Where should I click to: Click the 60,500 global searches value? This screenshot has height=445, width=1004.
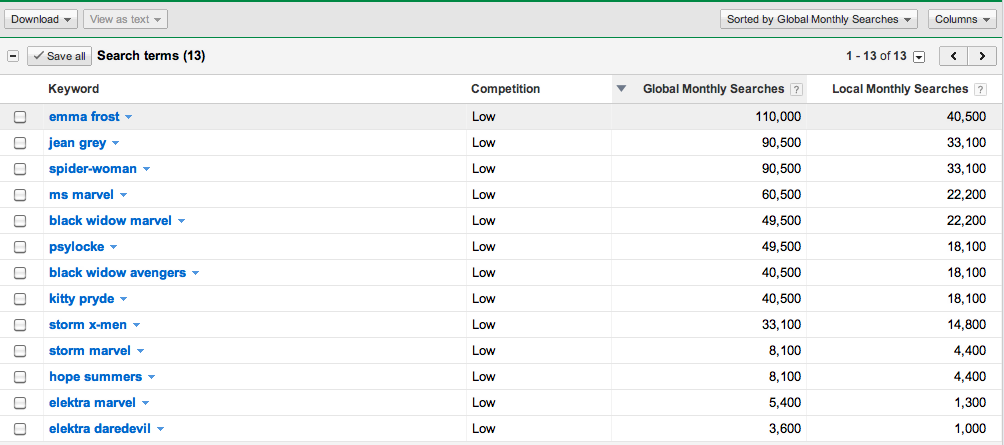pos(779,195)
